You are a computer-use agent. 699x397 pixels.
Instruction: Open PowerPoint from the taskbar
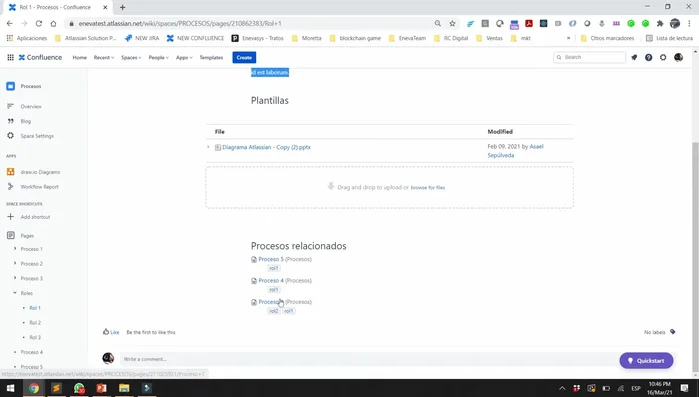pos(102,388)
